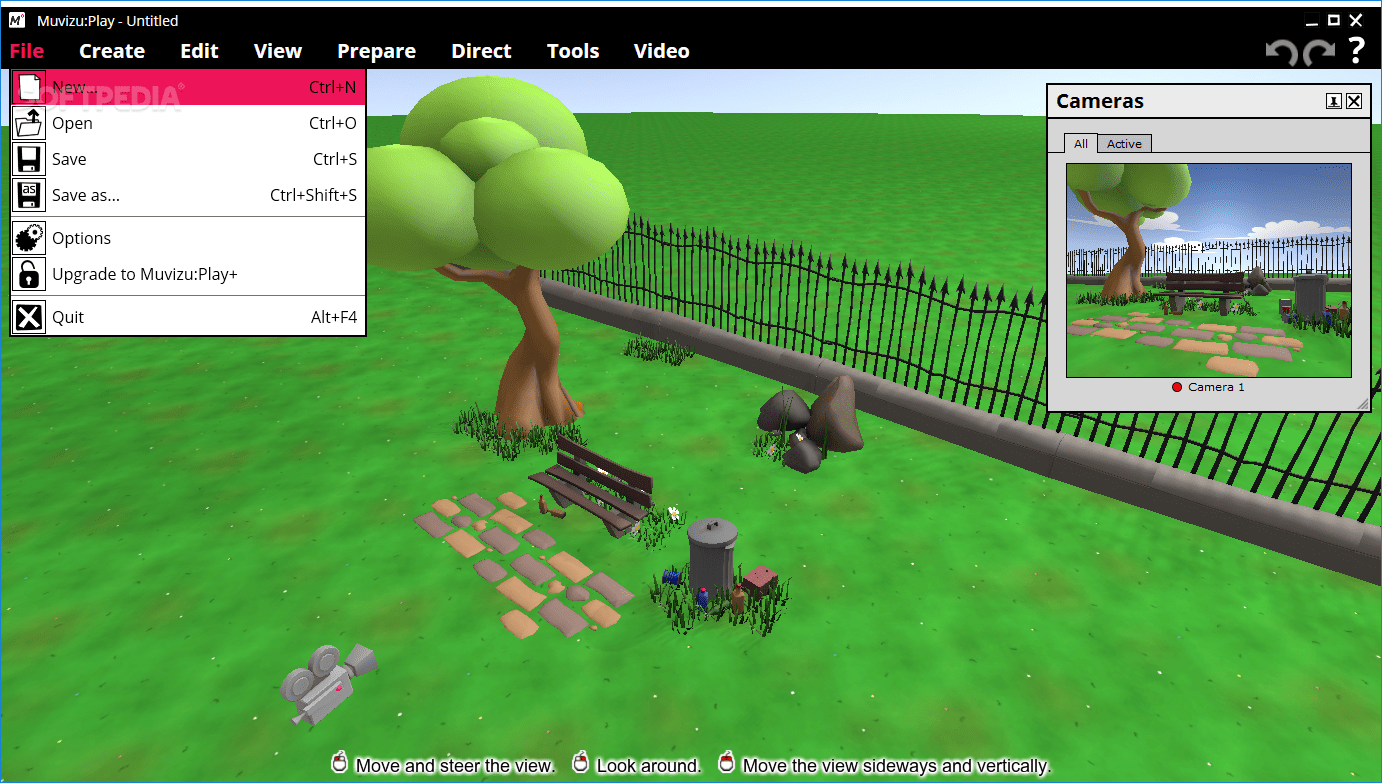Choose Save from the File menu
The height and width of the screenshot is (783, 1382).
pos(188,159)
